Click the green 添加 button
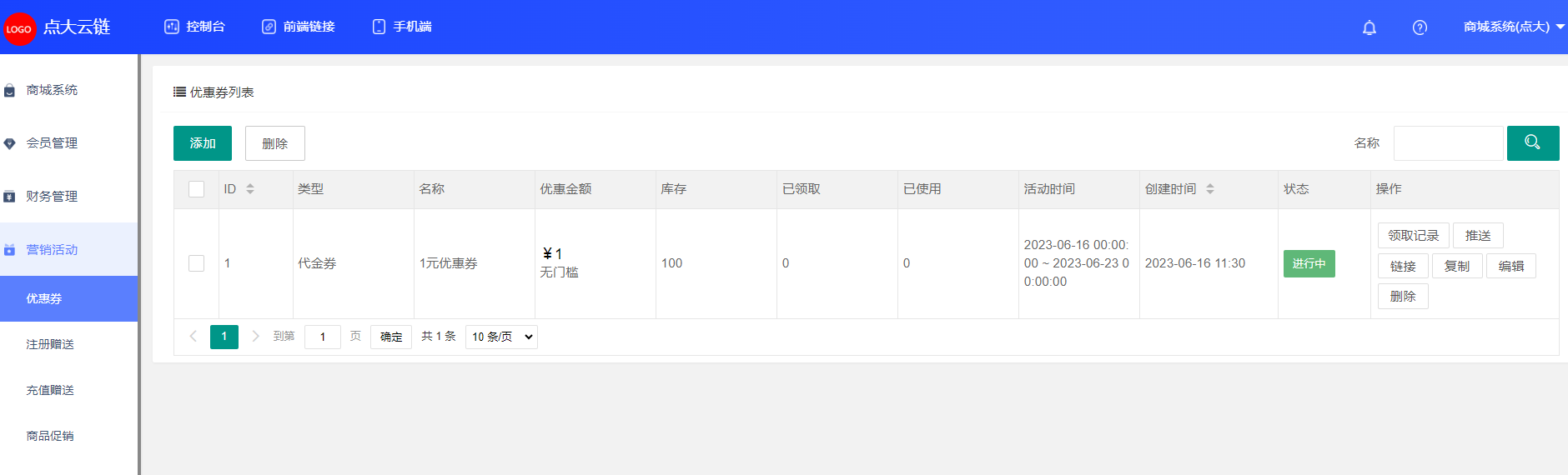The width and height of the screenshot is (1568, 475). [203, 143]
